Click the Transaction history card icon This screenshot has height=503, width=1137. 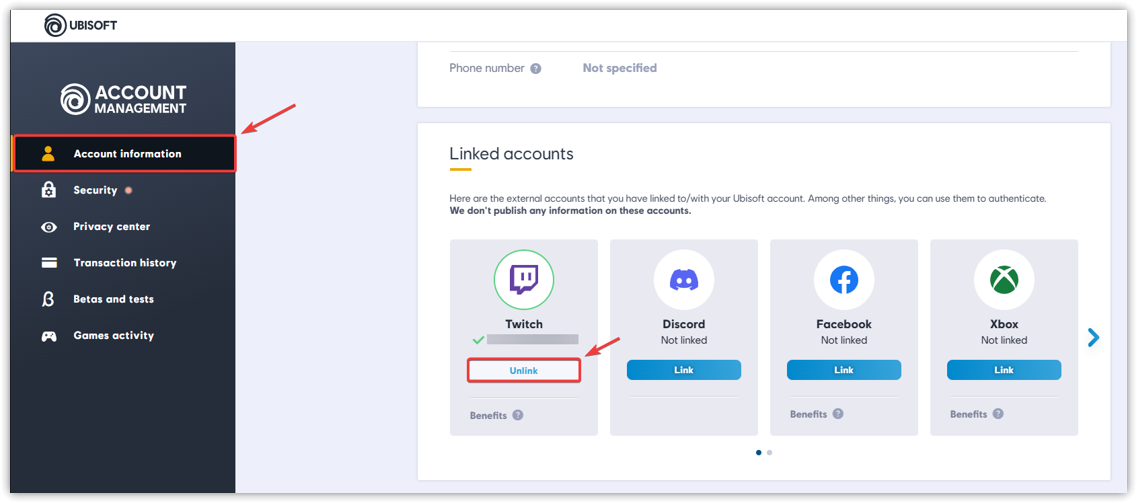click(x=49, y=263)
